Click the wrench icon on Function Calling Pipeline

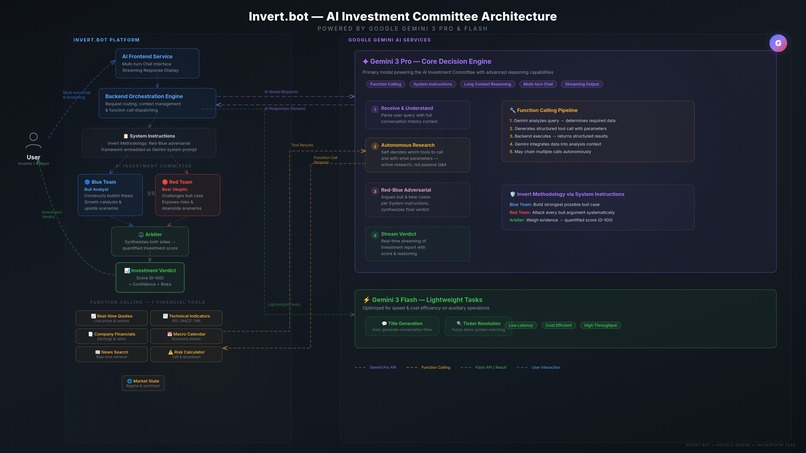pos(512,111)
